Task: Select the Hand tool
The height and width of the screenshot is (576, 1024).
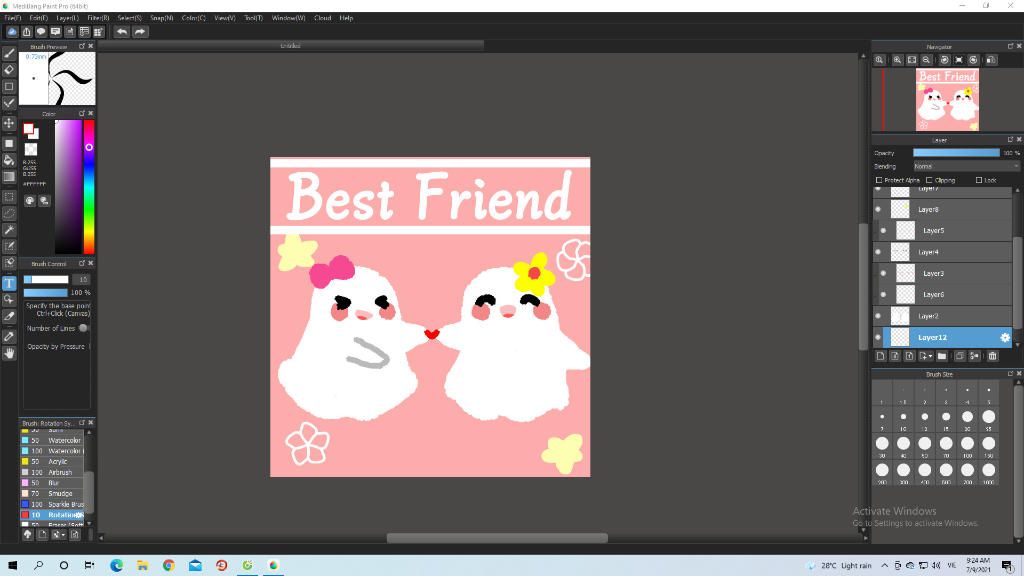Action: click(9, 353)
